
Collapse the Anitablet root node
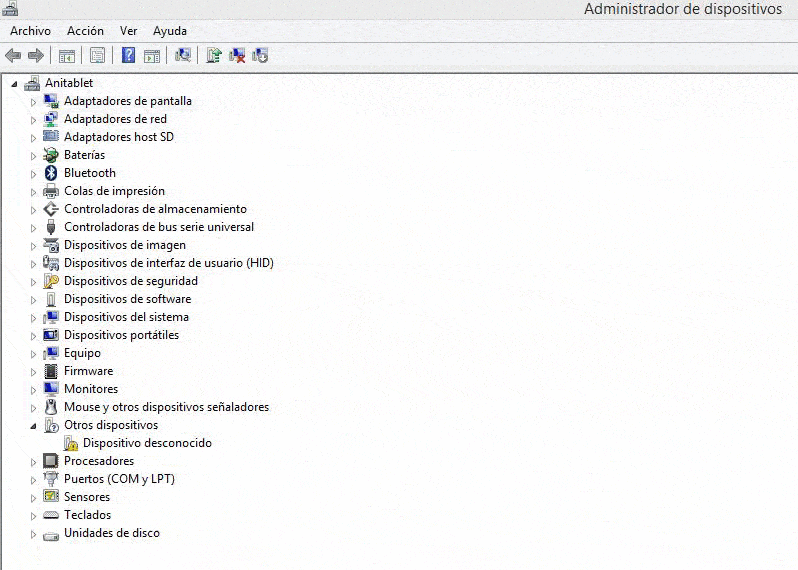tap(14, 84)
